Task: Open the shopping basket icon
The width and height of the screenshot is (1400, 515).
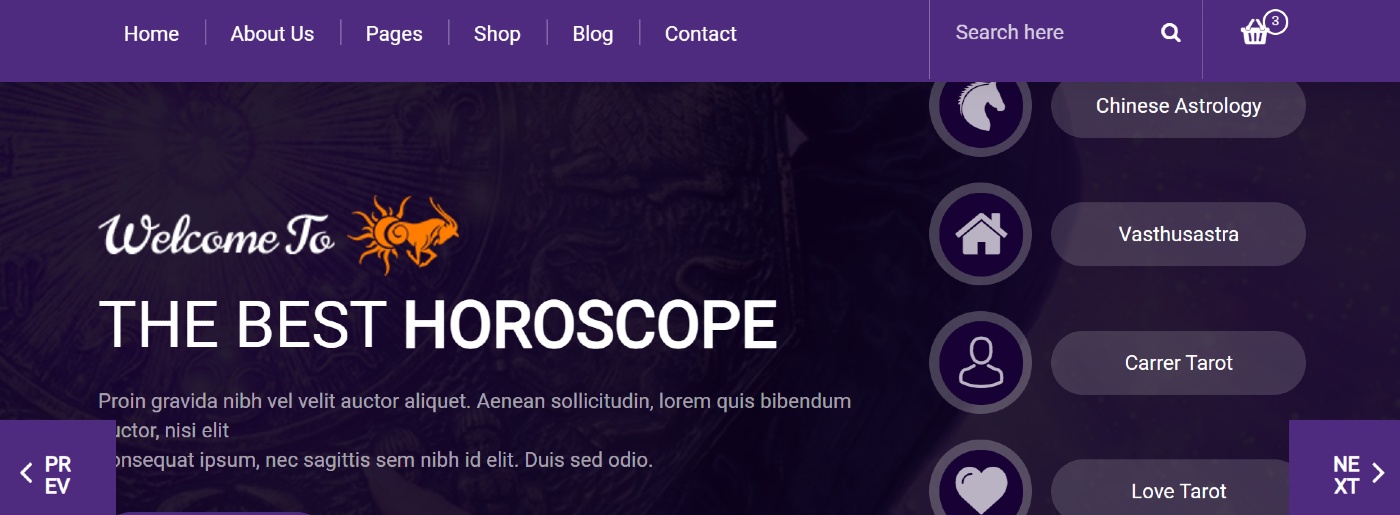Action: [x=1254, y=34]
